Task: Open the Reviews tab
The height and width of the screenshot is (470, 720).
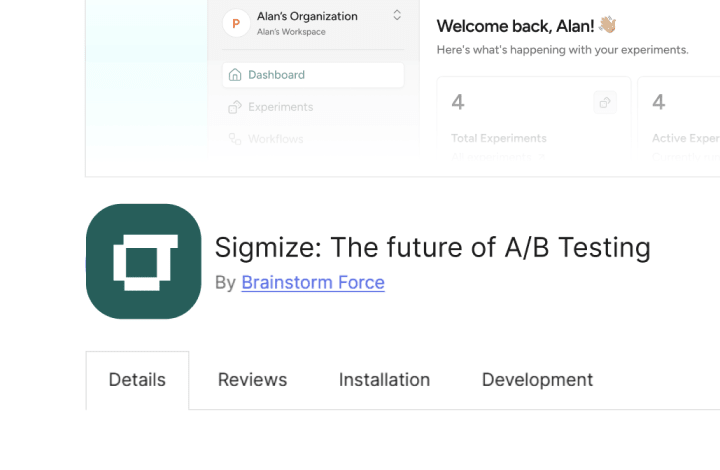Action: (252, 380)
